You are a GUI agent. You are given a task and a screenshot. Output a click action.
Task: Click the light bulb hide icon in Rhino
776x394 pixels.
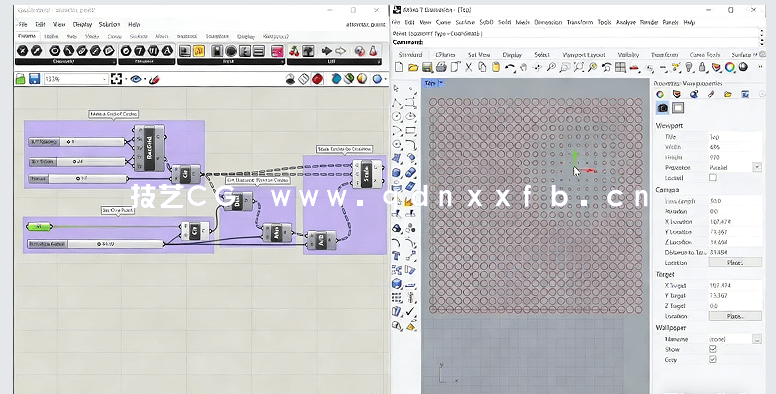[x=689, y=67]
